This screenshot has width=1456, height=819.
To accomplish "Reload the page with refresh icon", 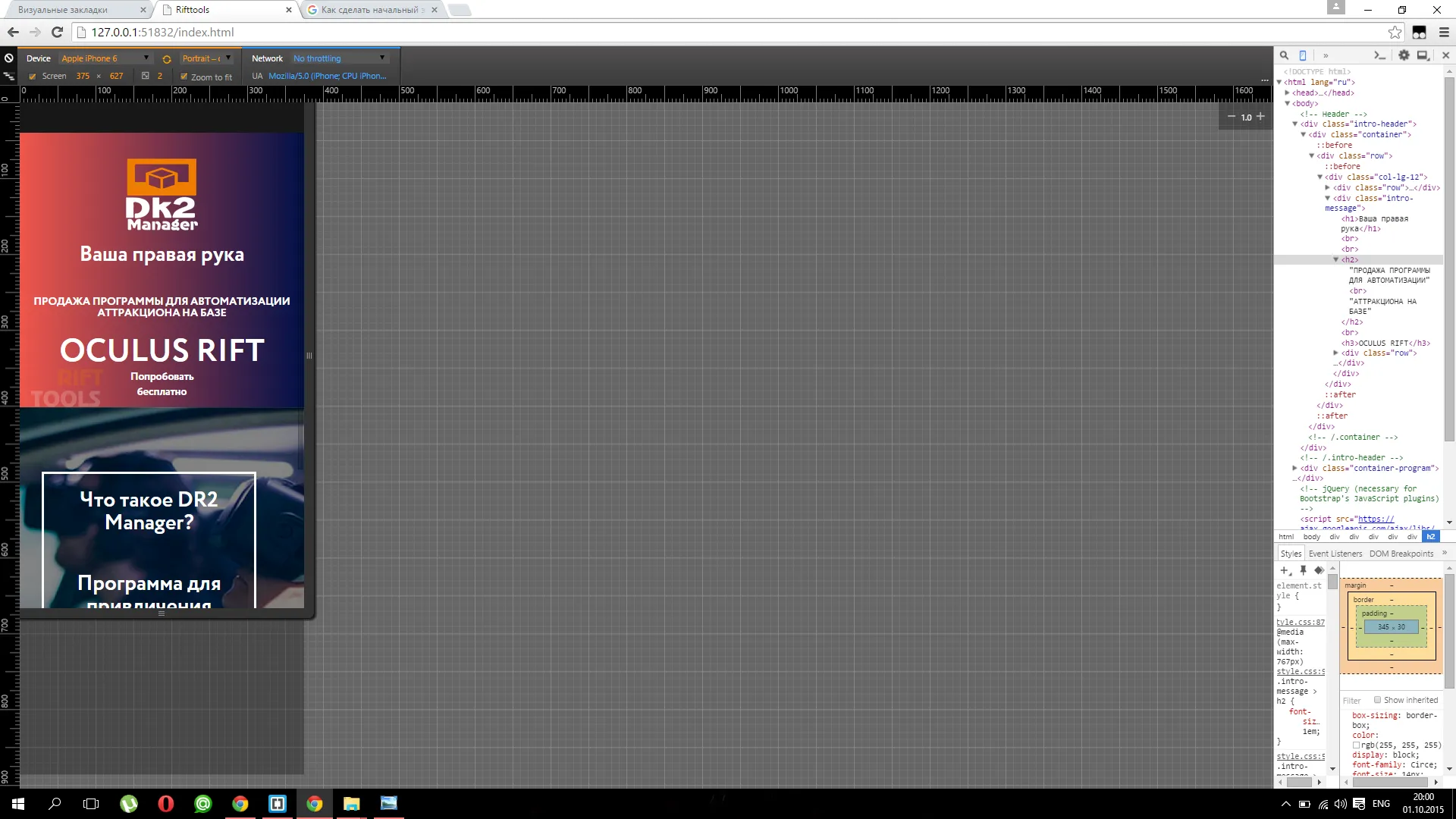I will [x=57, y=32].
